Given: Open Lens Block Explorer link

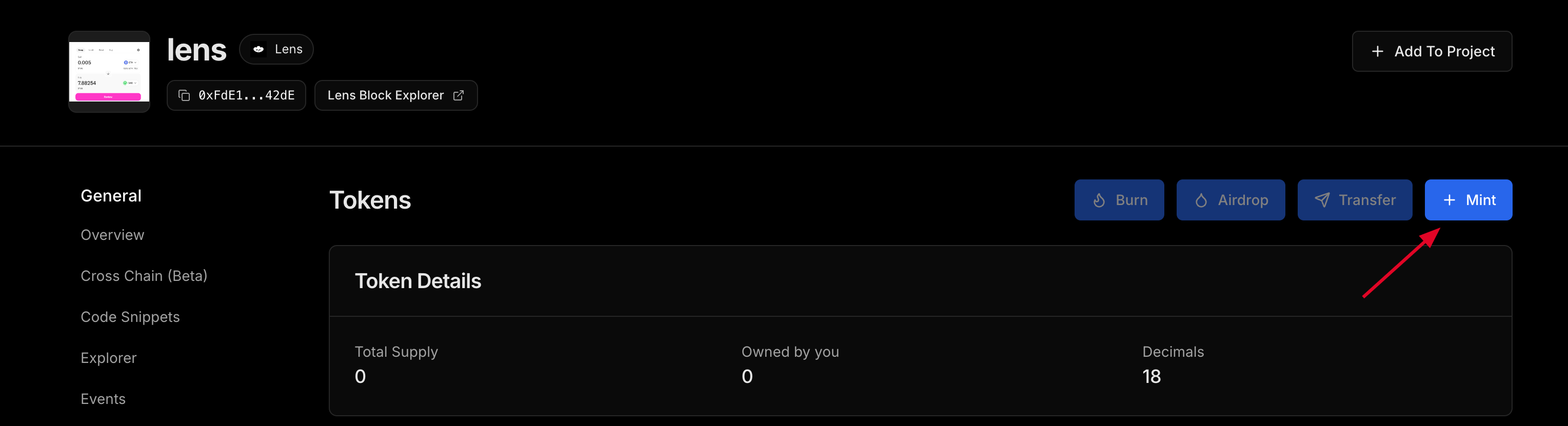Looking at the screenshot, I should pos(395,95).
